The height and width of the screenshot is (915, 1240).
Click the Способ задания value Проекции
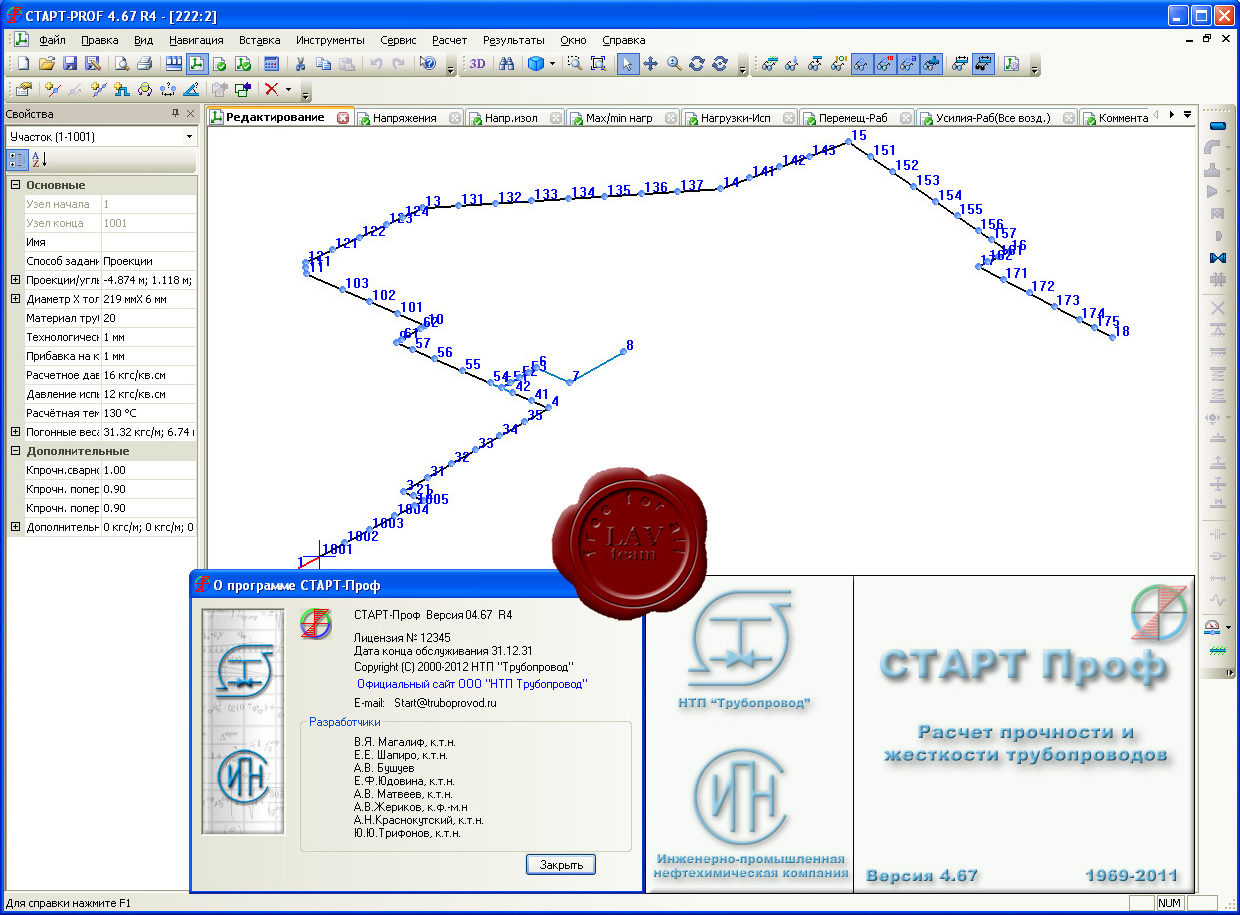(x=149, y=261)
